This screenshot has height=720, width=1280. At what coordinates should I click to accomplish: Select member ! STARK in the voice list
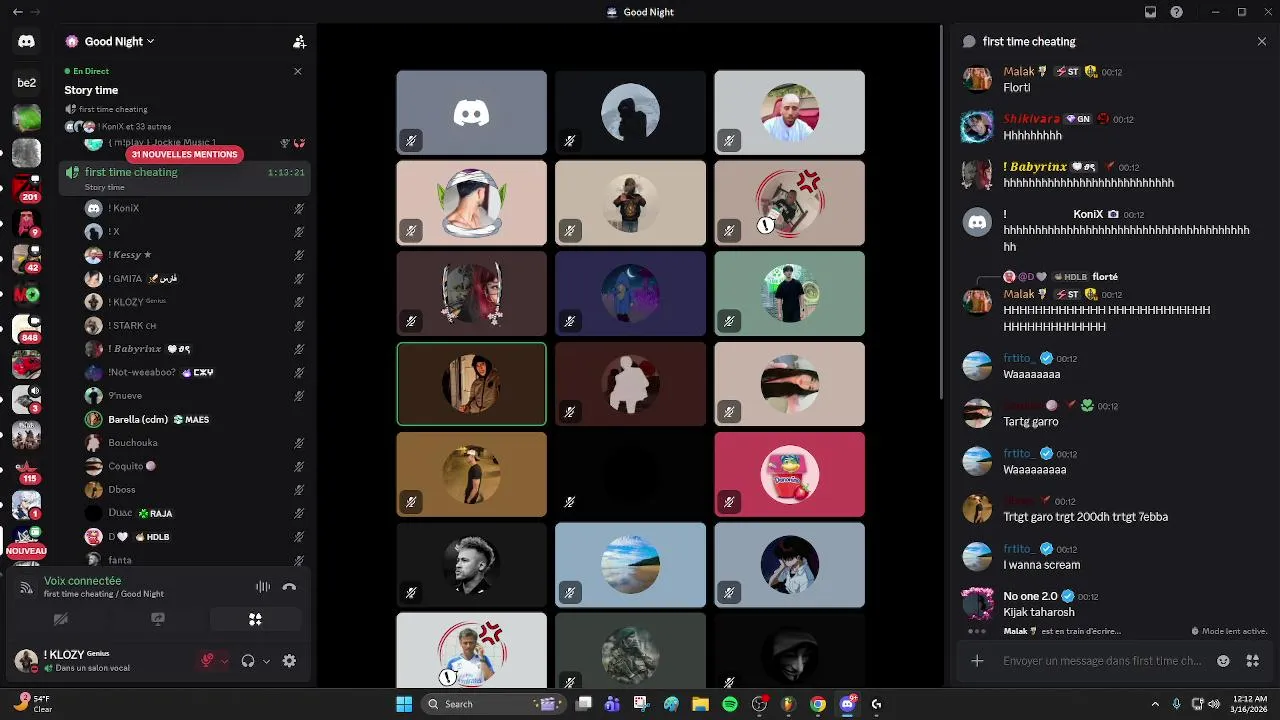coord(196,325)
